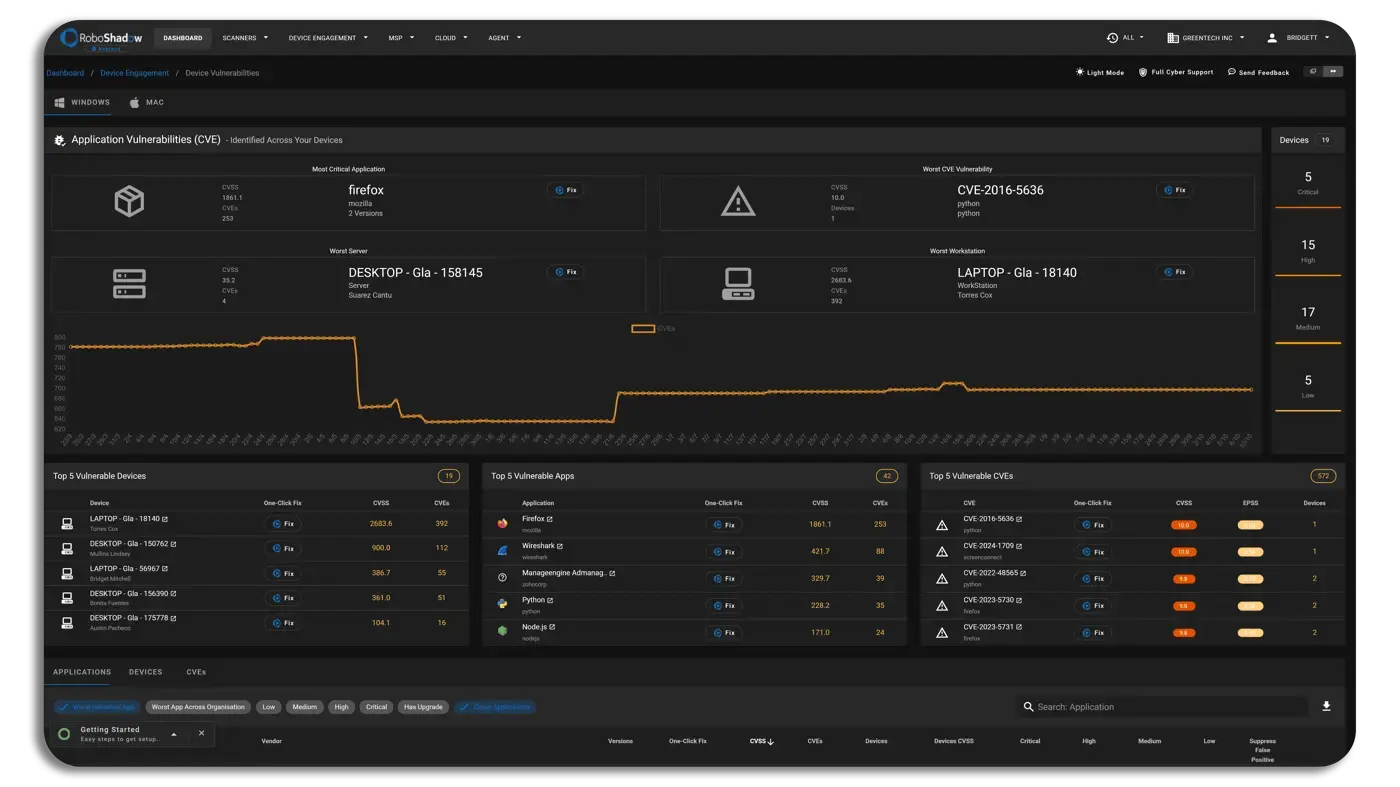This screenshot has height=787, width=1400.
Task: Select the Applications tab
Action: [x=82, y=672]
